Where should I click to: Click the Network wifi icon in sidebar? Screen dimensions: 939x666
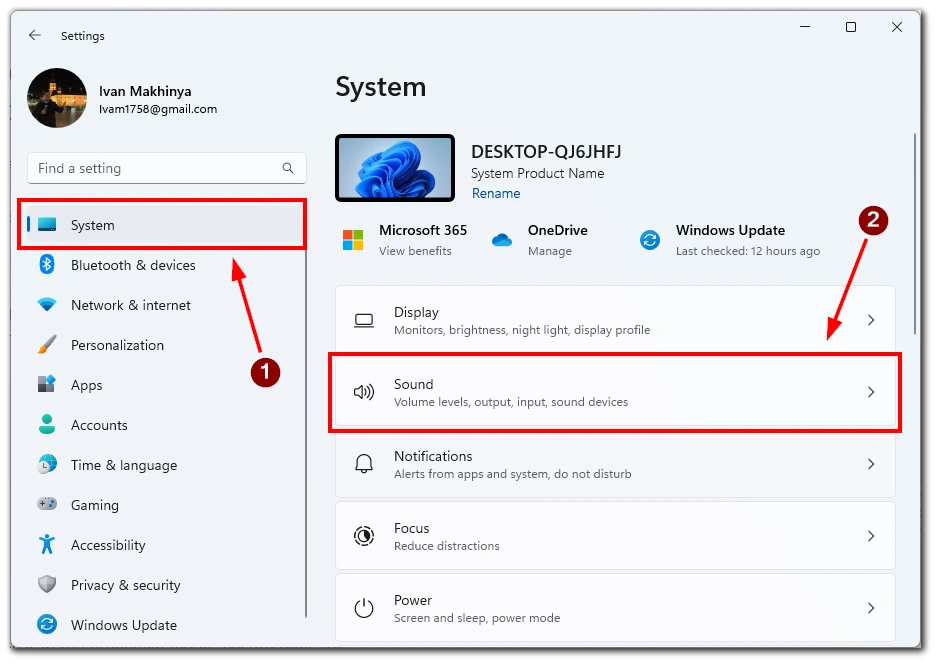point(47,304)
